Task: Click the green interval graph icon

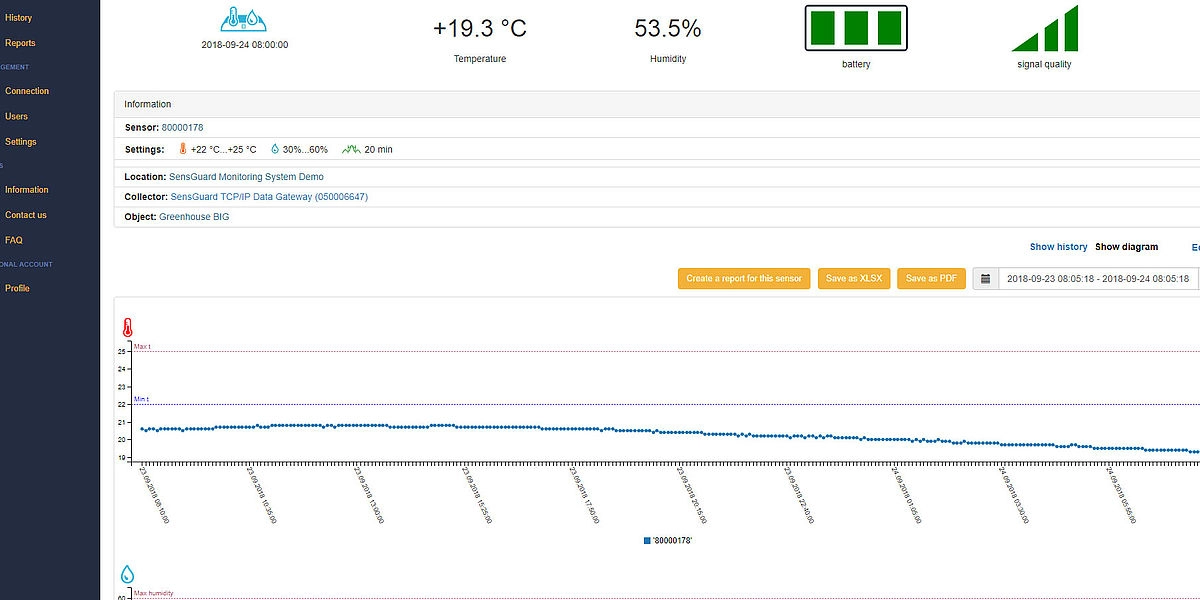Action: point(350,149)
